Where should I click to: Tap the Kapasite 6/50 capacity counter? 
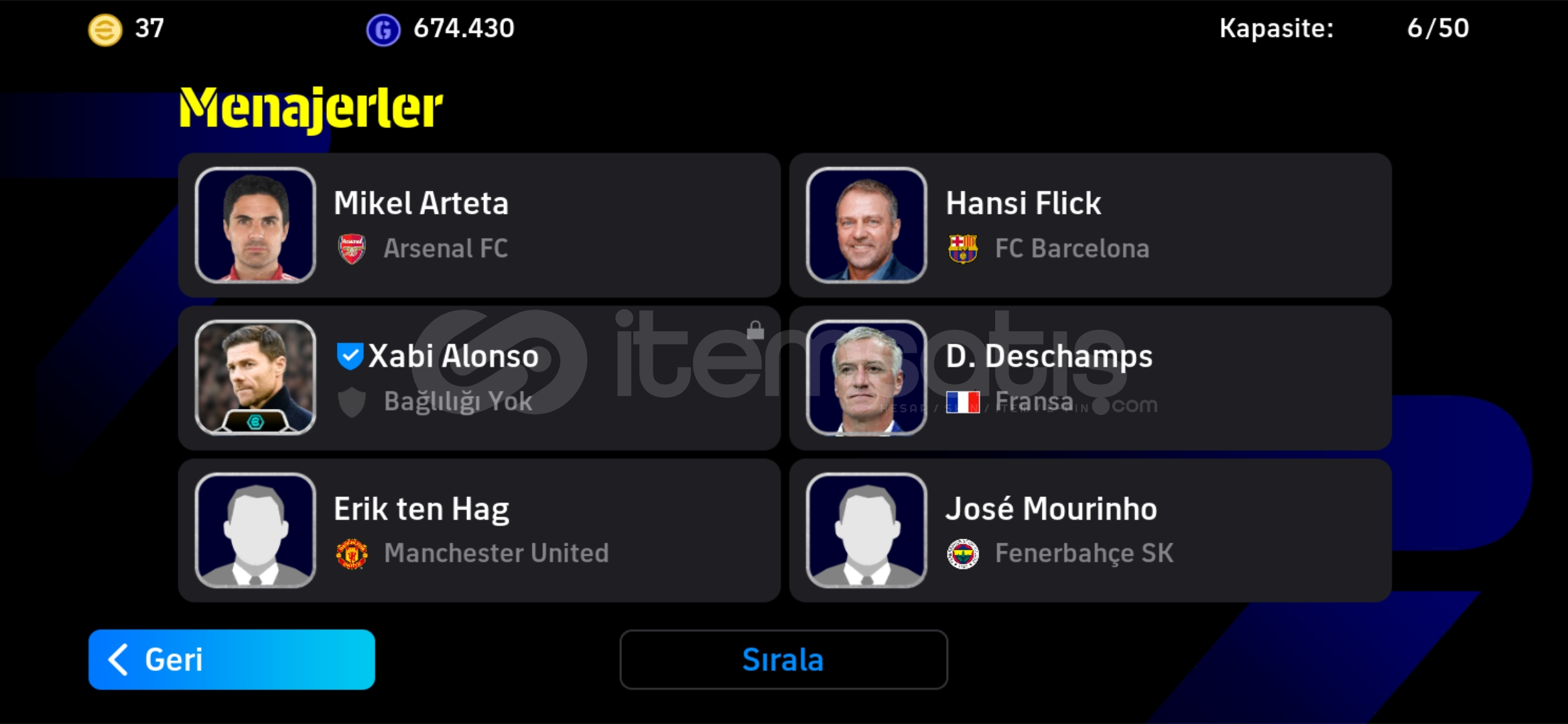pos(1344,28)
